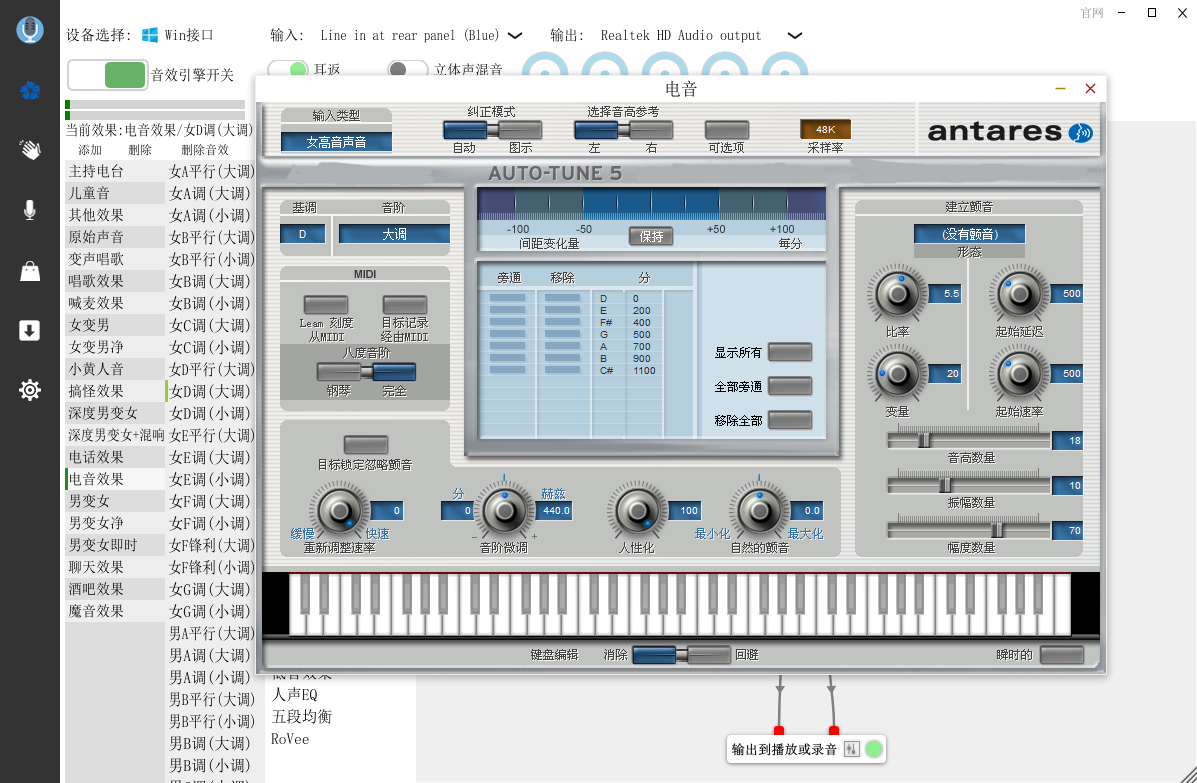Open the 形态 (没有颤音) selector
Image resolution: width=1197 pixels, height=783 pixels.
970,234
